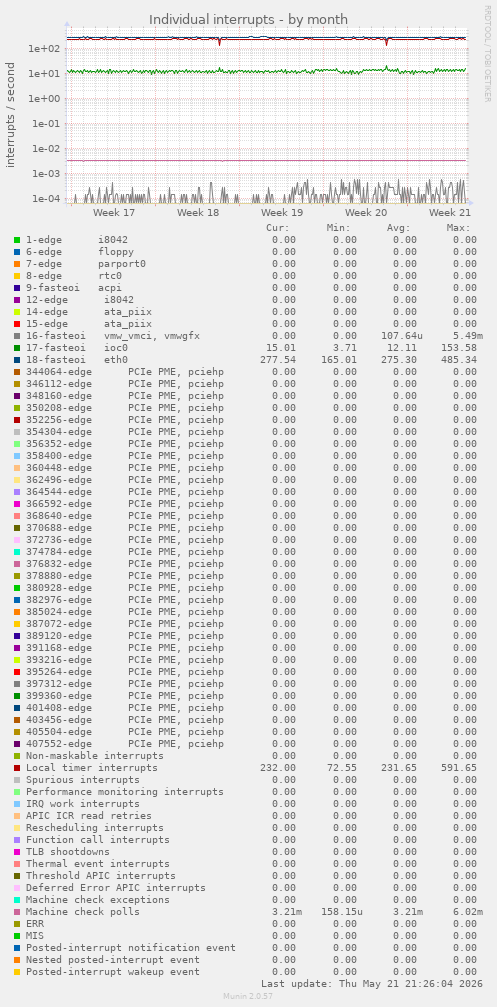Click the red Local timer interrupts swatch

(17, 767)
